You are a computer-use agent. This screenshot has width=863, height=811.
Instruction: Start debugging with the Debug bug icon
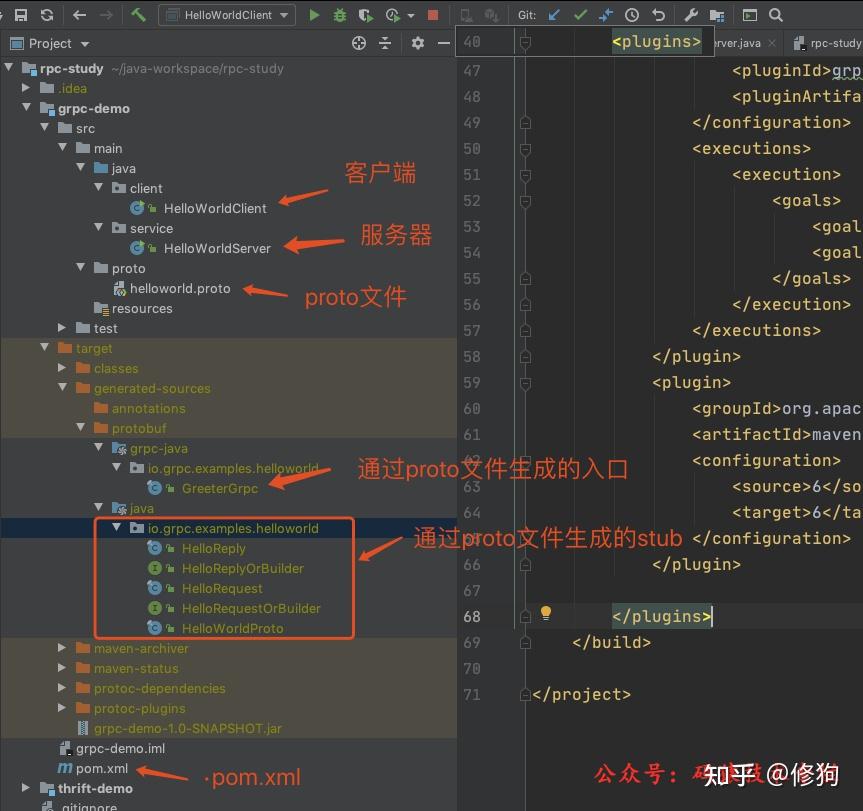click(x=338, y=14)
